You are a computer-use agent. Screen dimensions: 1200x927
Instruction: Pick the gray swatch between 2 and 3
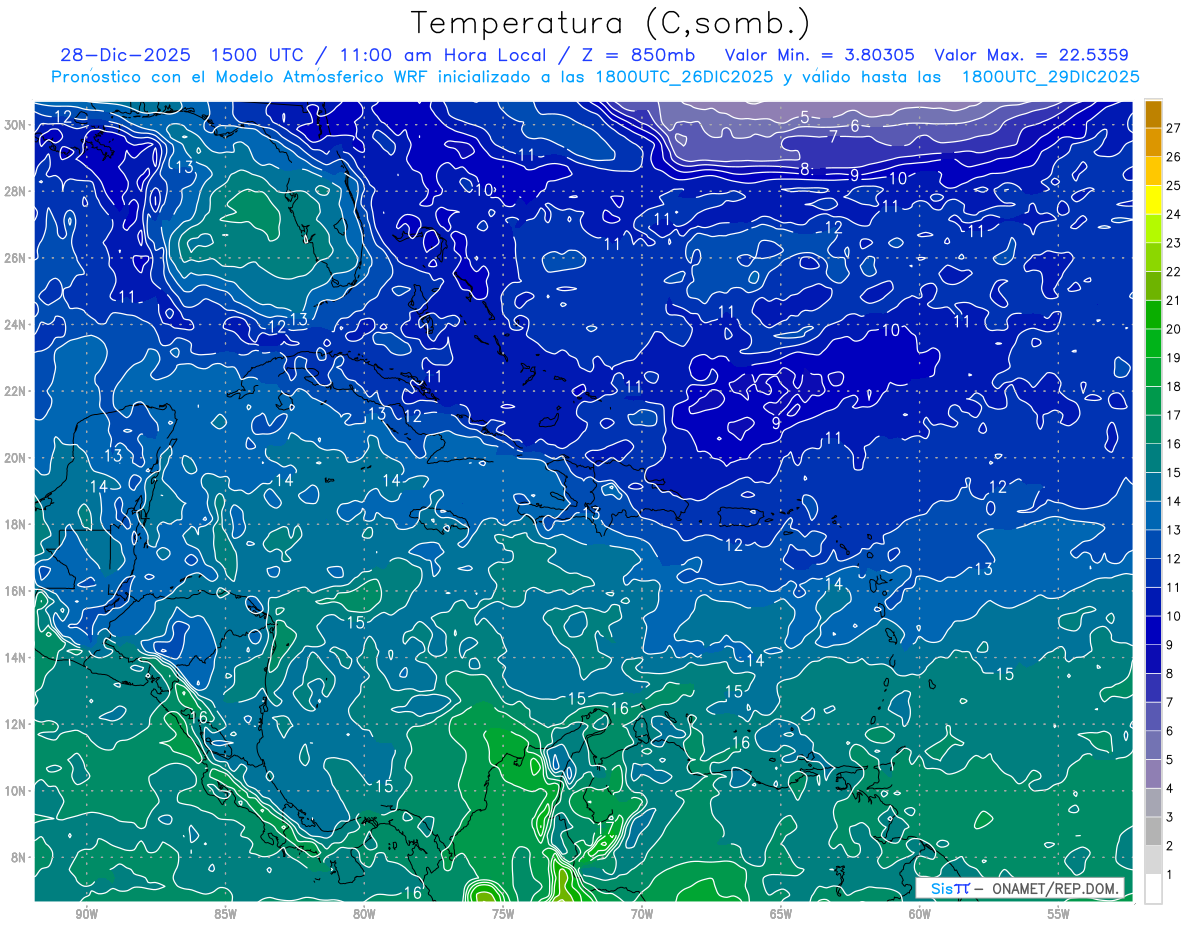click(1153, 831)
